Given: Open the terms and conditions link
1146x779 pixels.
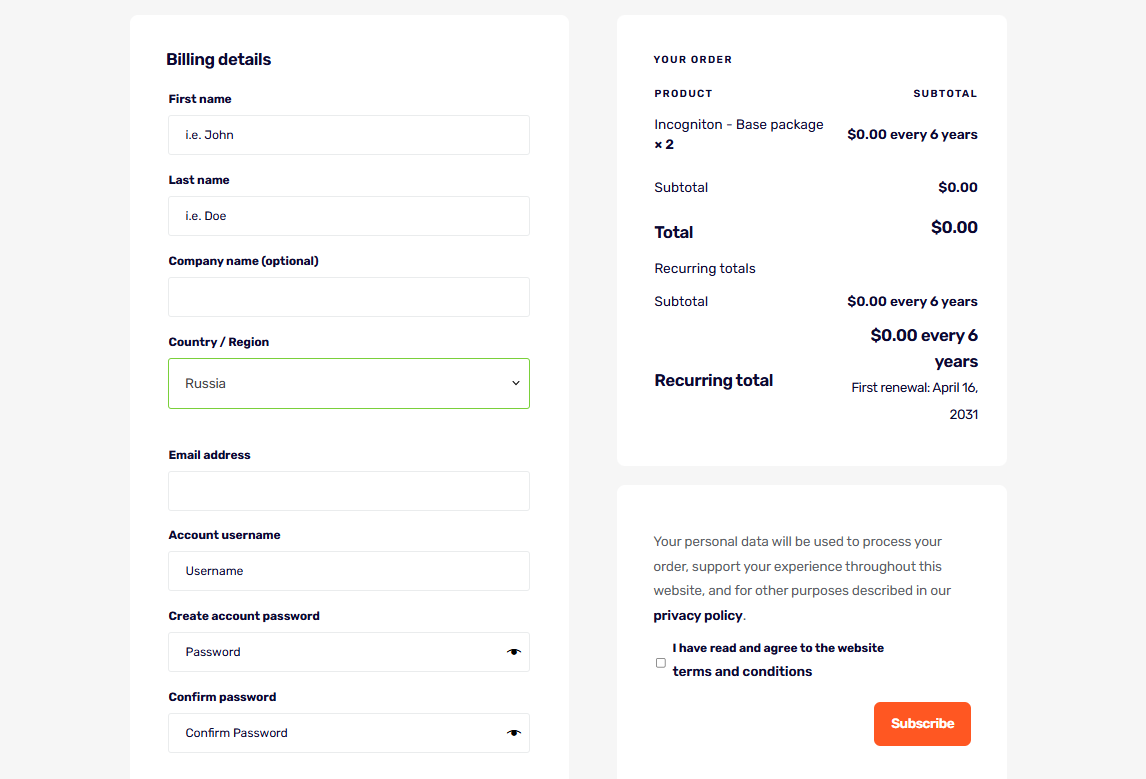Looking at the screenshot, I should click(x=742, y=671).
